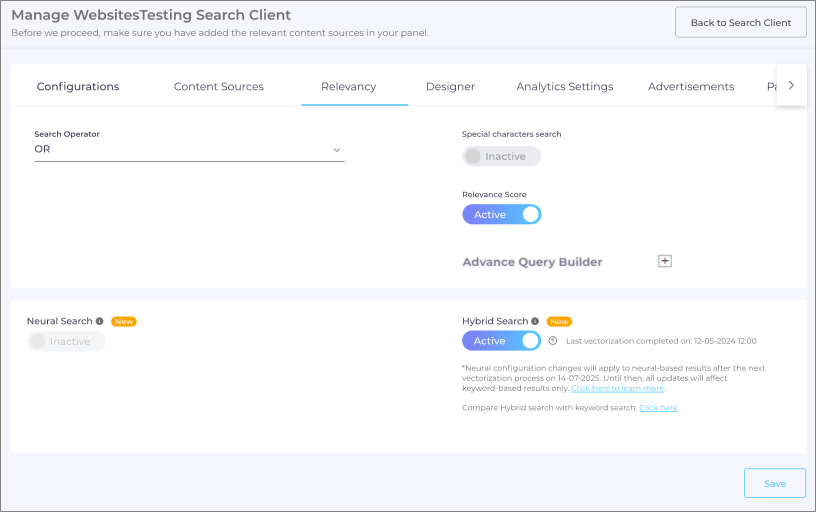Click the plus icon for Advance Query Builder
Image resolution: width=816 pixels, height=512 pixels.
coord(665,261)
